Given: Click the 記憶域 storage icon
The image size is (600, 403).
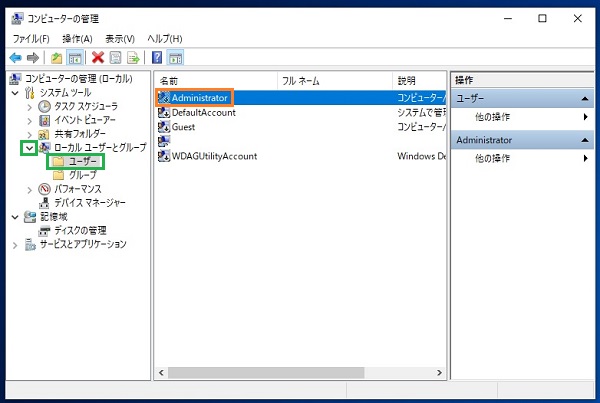Looking at the screenshot, I should pos(30,217).
